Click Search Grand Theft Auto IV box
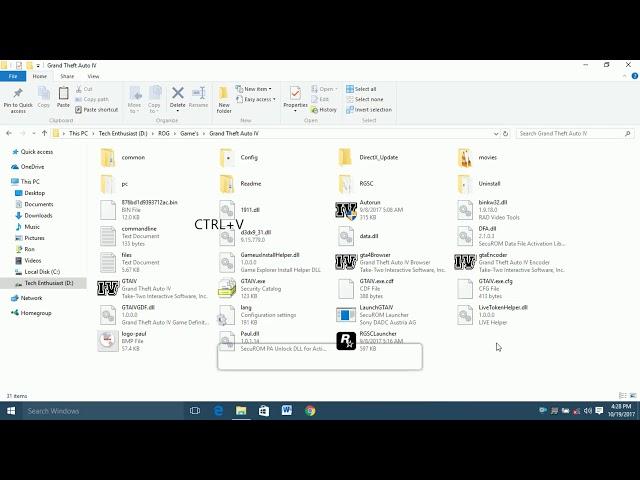The image size is (640, 480). click(575, 133)
